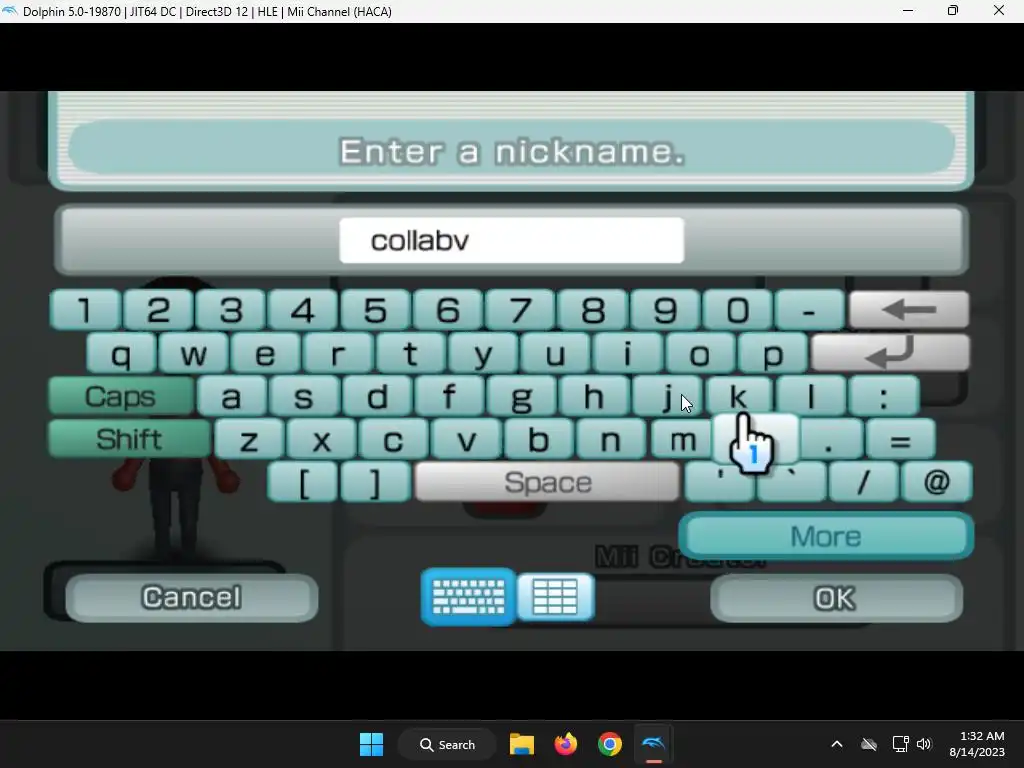Open taskbar Search box
Screen dimensions: 1024x768
[447, 744]
